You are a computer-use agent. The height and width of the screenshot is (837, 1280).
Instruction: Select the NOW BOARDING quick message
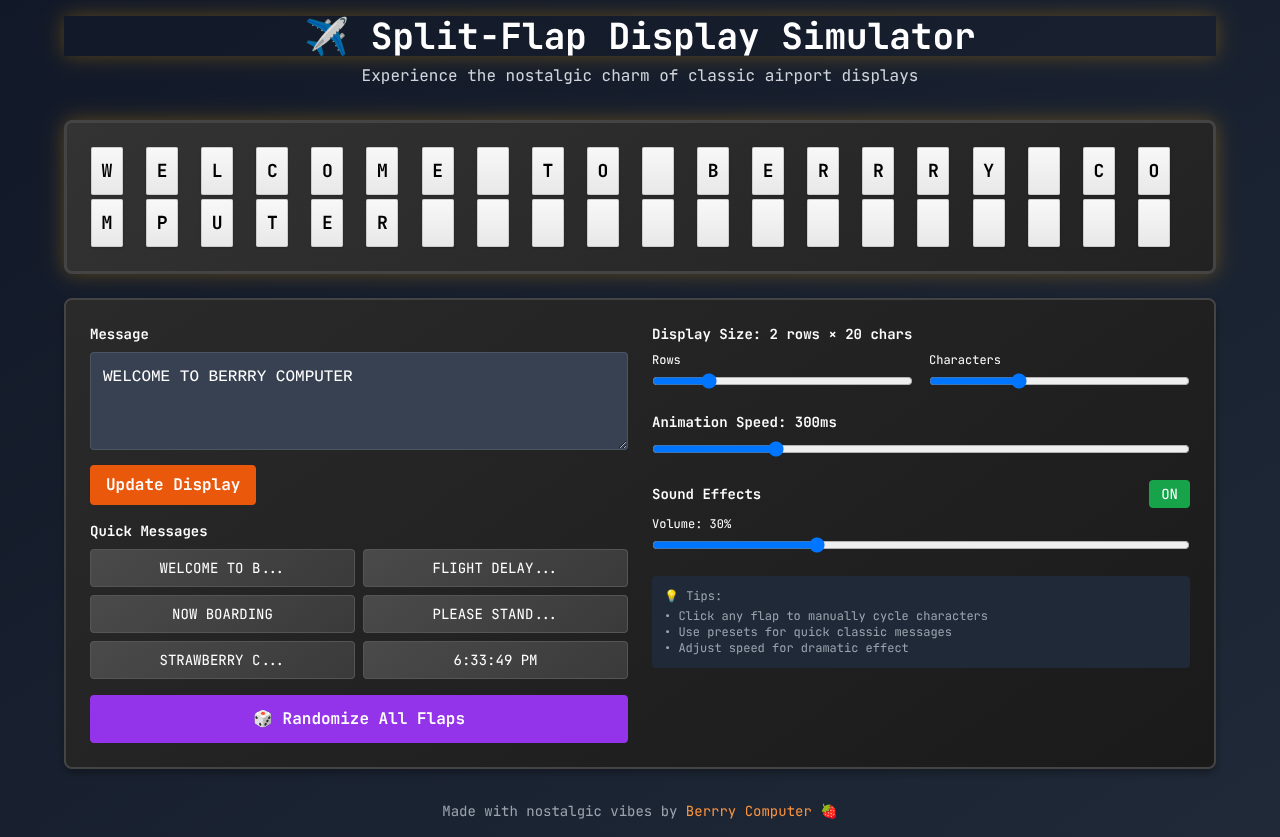click(222, 613)
